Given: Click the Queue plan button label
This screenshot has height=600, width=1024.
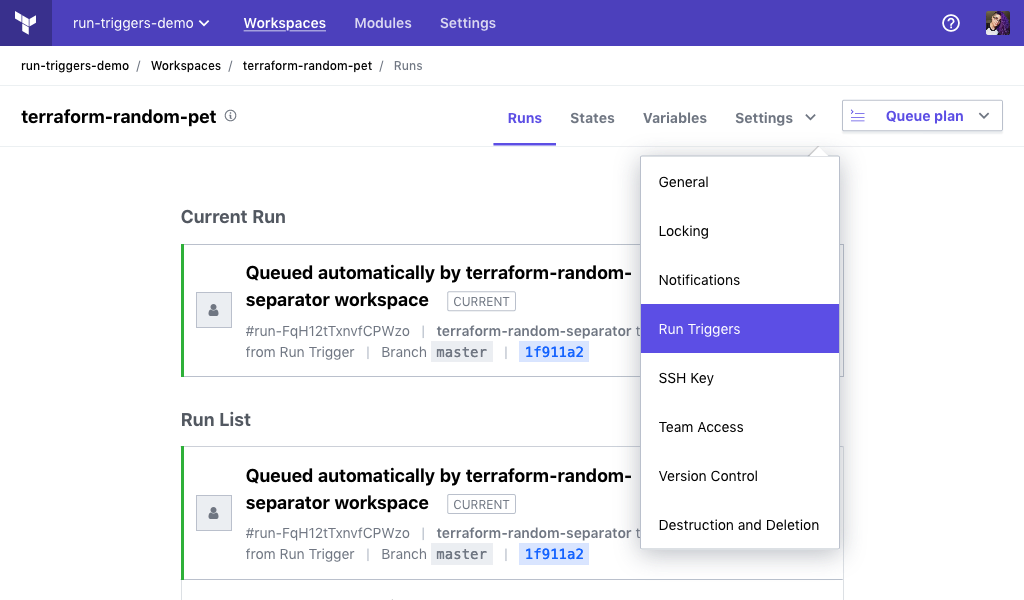Looking at the screenshot, I should click(x=924, y=116).
